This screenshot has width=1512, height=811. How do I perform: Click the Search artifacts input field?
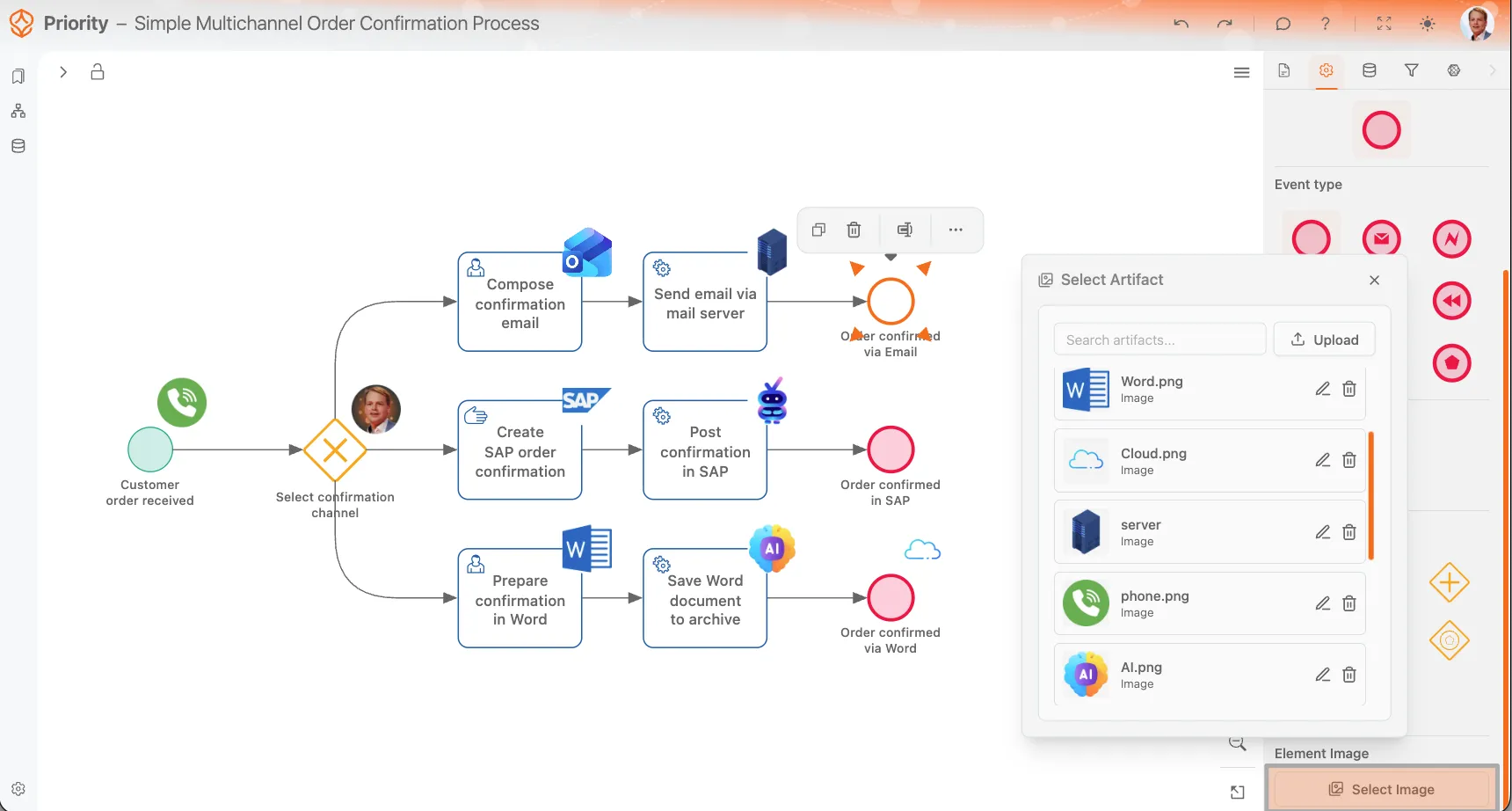[1159, 339]
